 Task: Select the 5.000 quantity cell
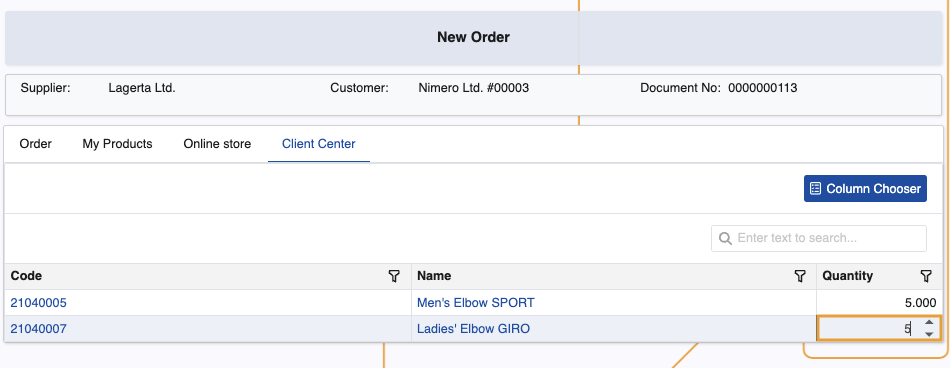879,303
